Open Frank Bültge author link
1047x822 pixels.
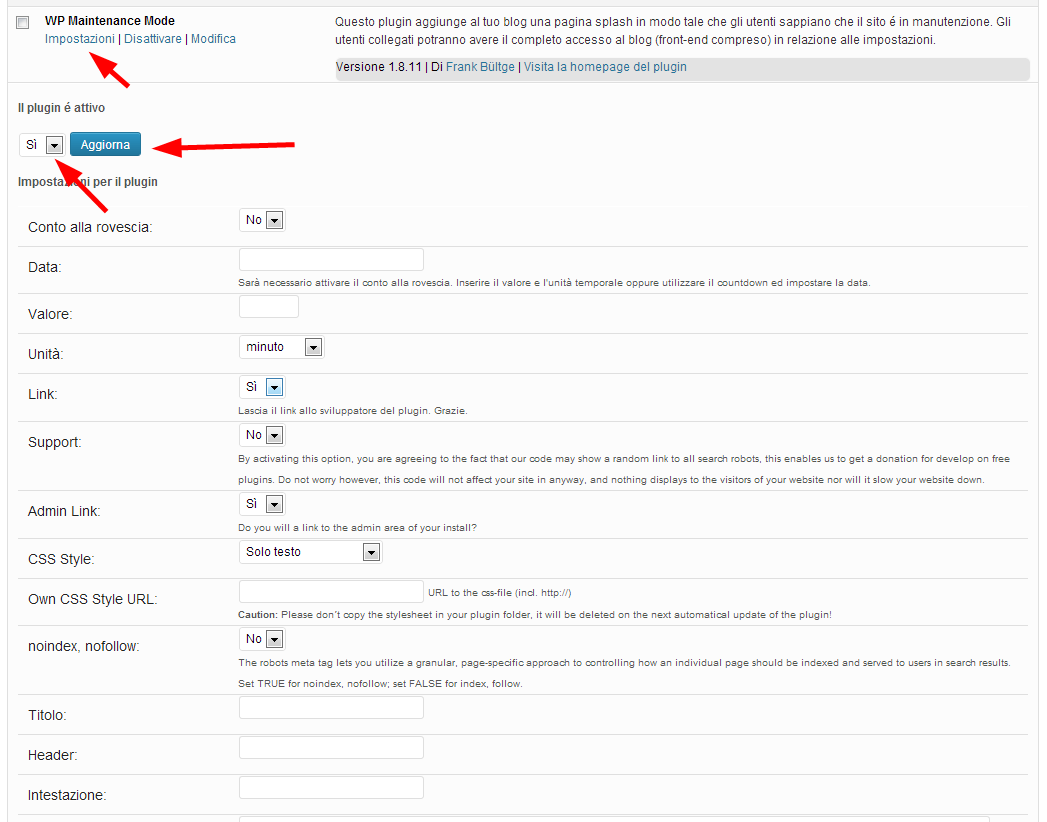click(x=480, y=67)
